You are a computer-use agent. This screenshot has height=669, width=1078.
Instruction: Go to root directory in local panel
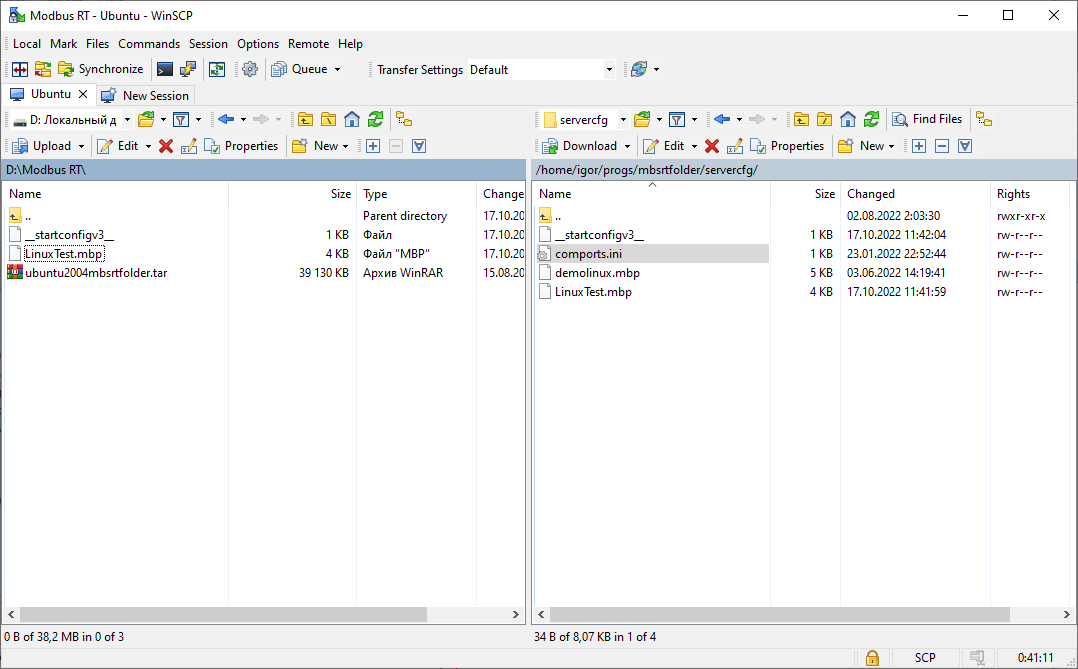[x=329, y=120]
